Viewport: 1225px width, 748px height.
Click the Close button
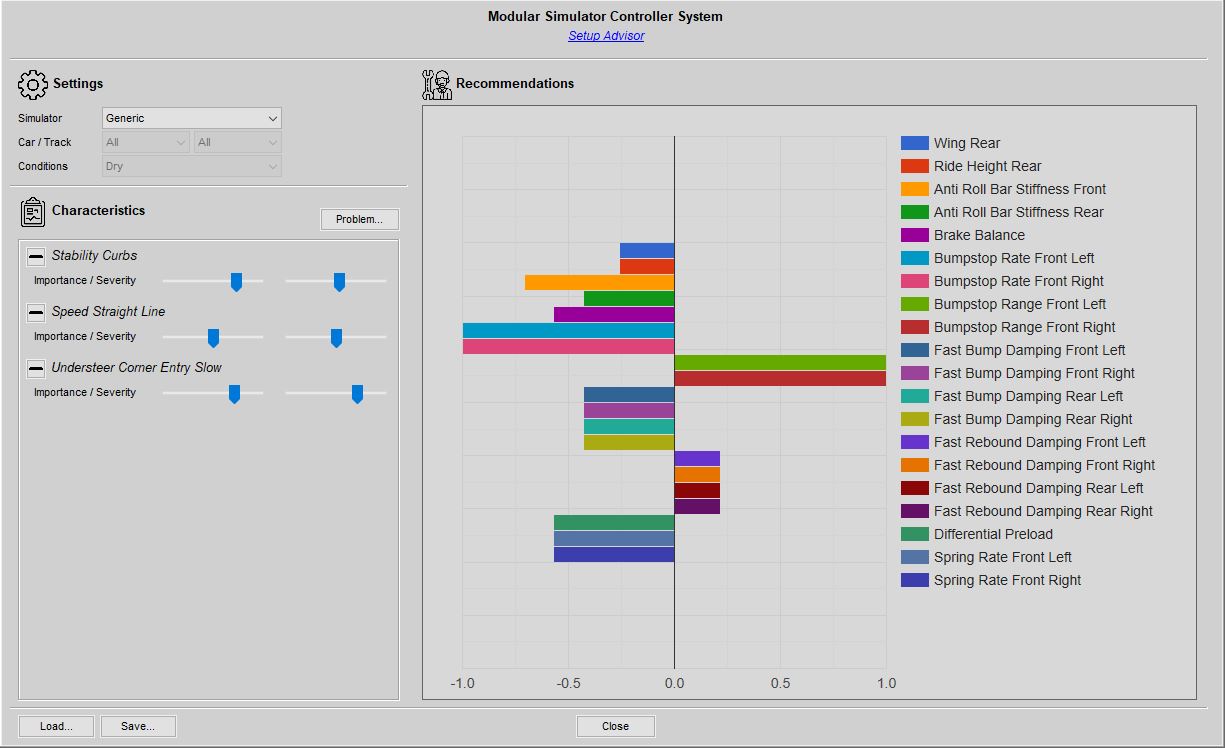click(x=616, y=726)
